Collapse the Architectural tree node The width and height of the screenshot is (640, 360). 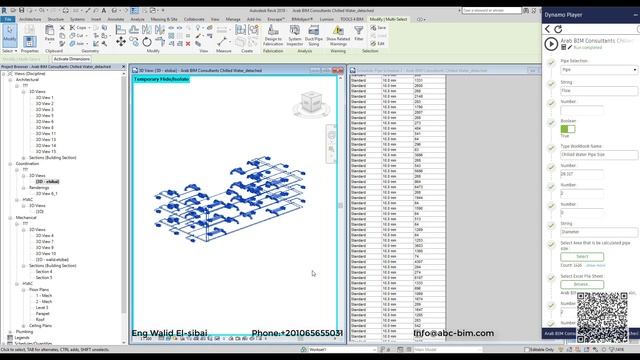[11, 80]
